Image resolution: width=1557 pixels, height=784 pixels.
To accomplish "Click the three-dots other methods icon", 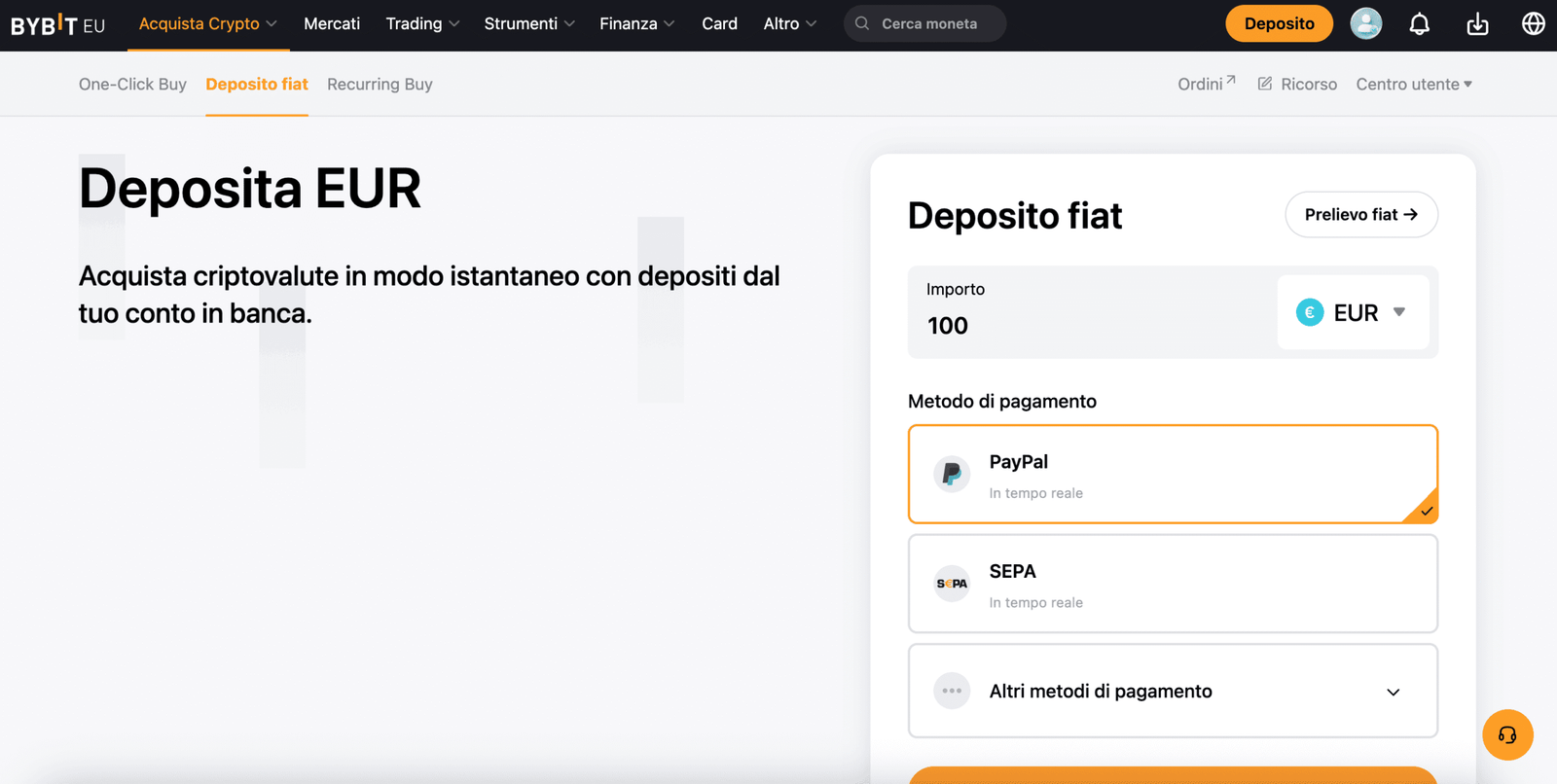I will [x=952, y=691].
